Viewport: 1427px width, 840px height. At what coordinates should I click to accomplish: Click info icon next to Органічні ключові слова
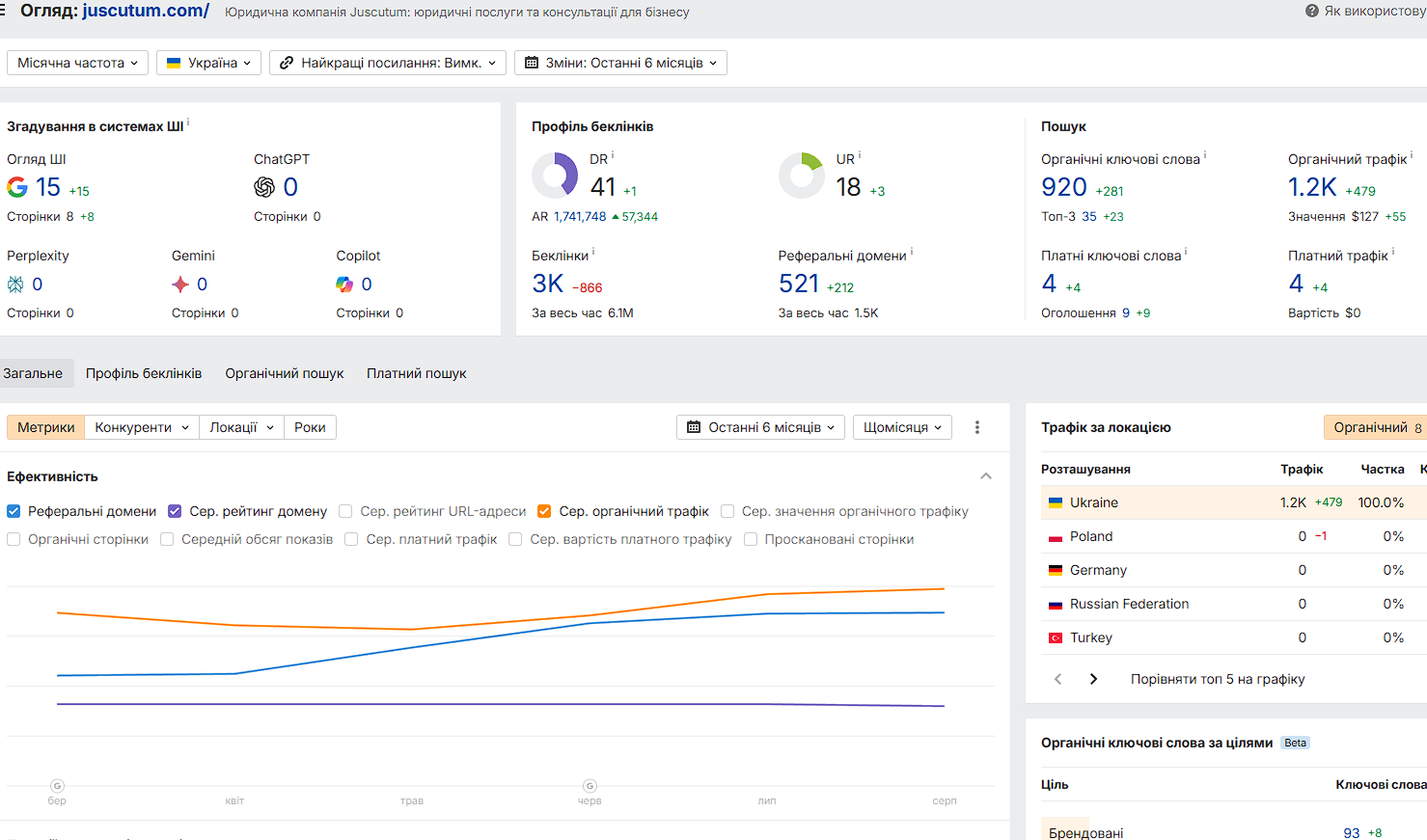pyautogui.click(x=1205, y=154)
